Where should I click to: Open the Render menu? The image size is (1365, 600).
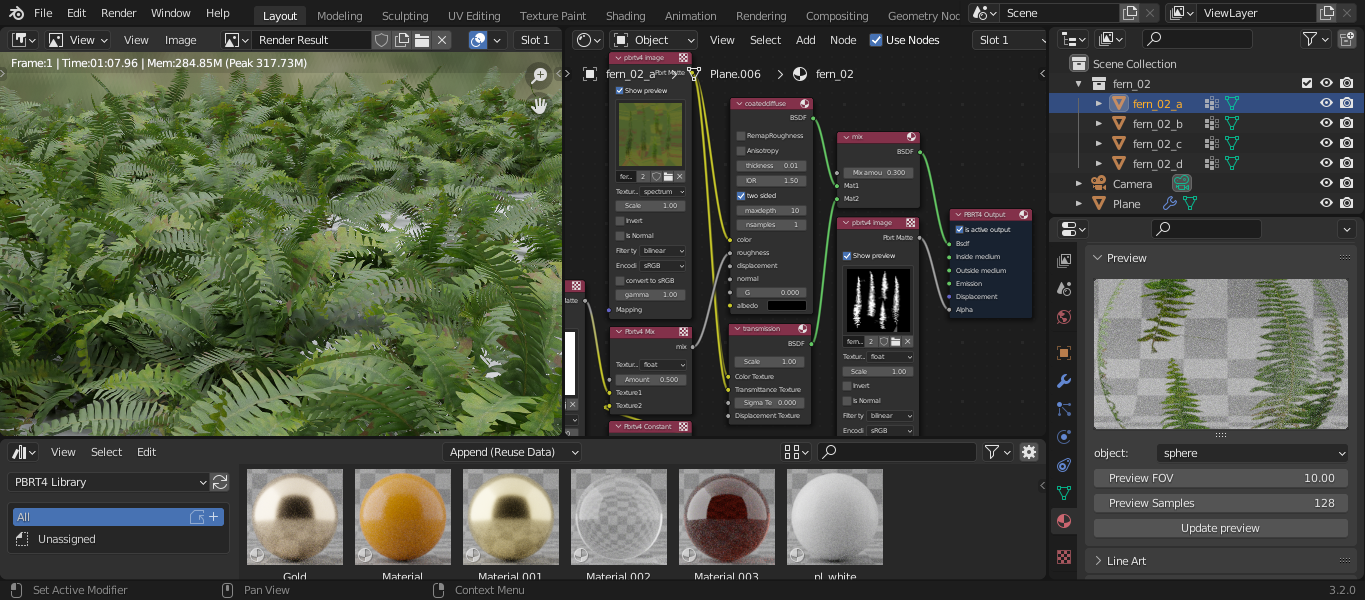(x=119, y=14)
